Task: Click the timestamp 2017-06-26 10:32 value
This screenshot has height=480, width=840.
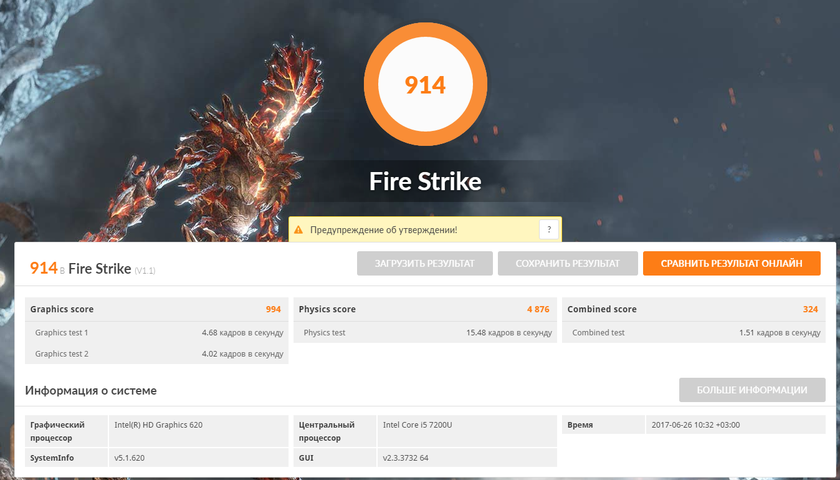Action: click(x=694, y=425)
